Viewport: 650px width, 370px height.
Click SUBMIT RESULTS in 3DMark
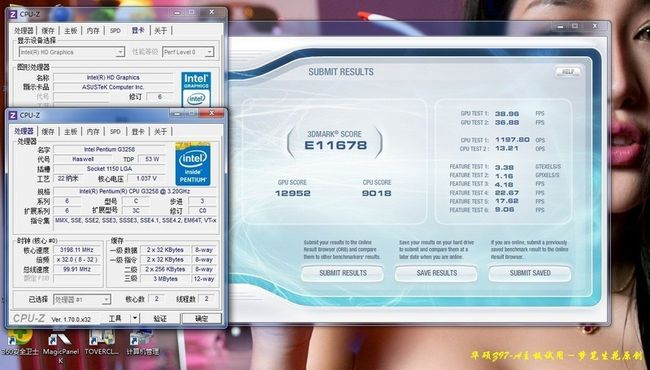(x=343, y=273)
